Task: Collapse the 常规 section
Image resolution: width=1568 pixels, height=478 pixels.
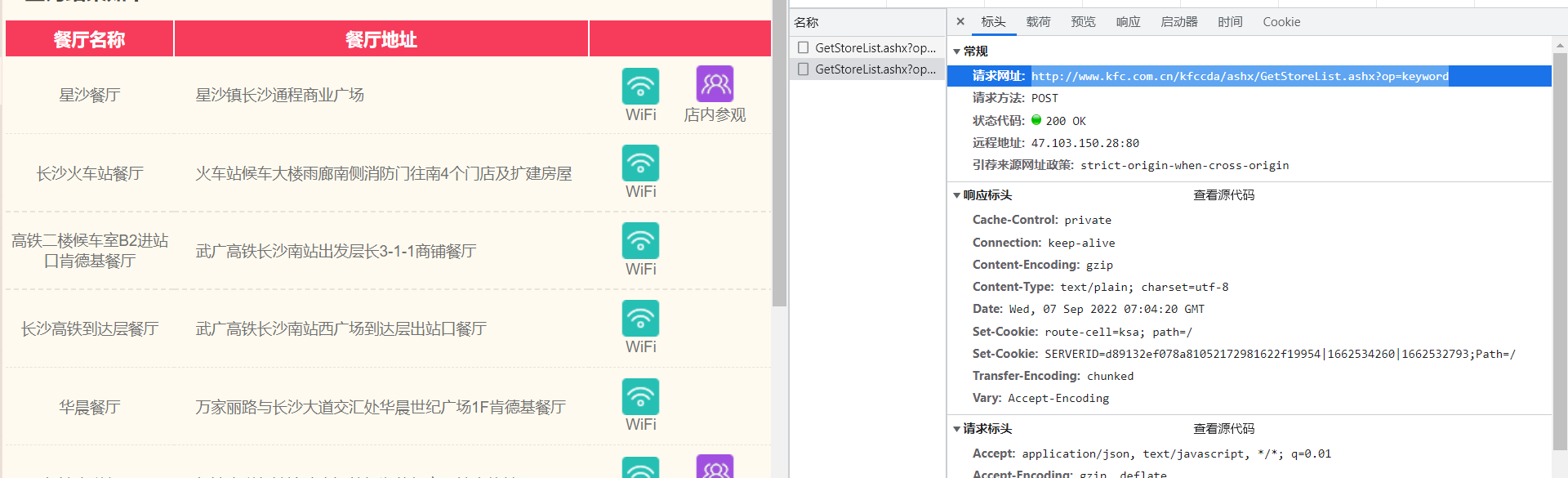Action: 957,51
